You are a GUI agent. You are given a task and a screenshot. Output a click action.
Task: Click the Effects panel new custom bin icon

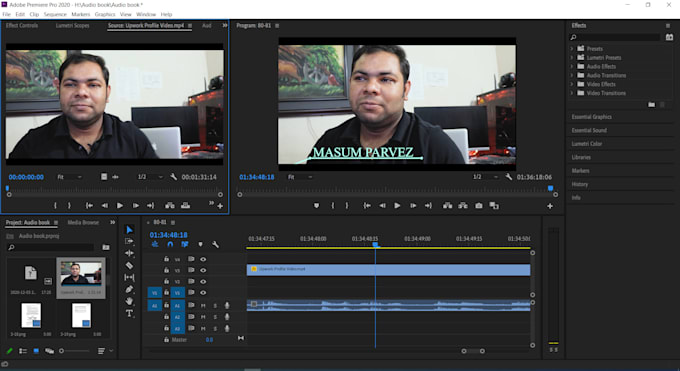pos(651,105)
